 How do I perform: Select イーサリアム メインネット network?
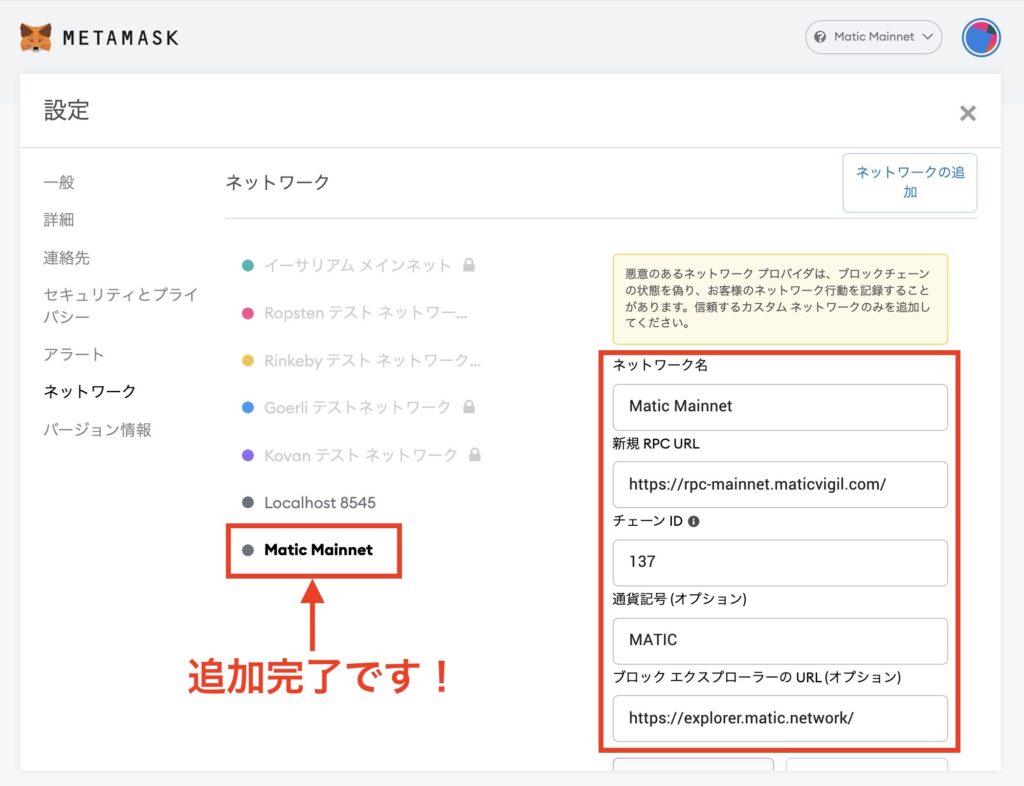click(x=358, y=265)
